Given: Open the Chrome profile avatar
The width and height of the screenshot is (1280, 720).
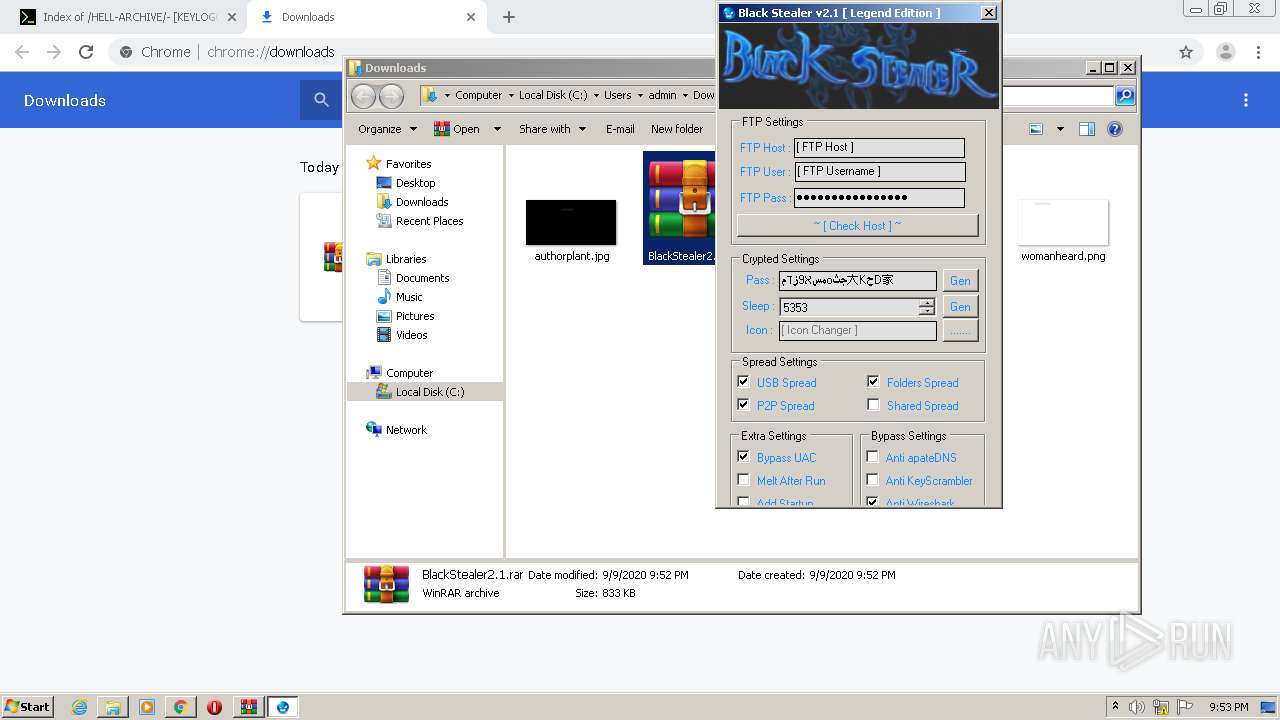Looking at the screenshot, I should click(x=1225, y=52).
